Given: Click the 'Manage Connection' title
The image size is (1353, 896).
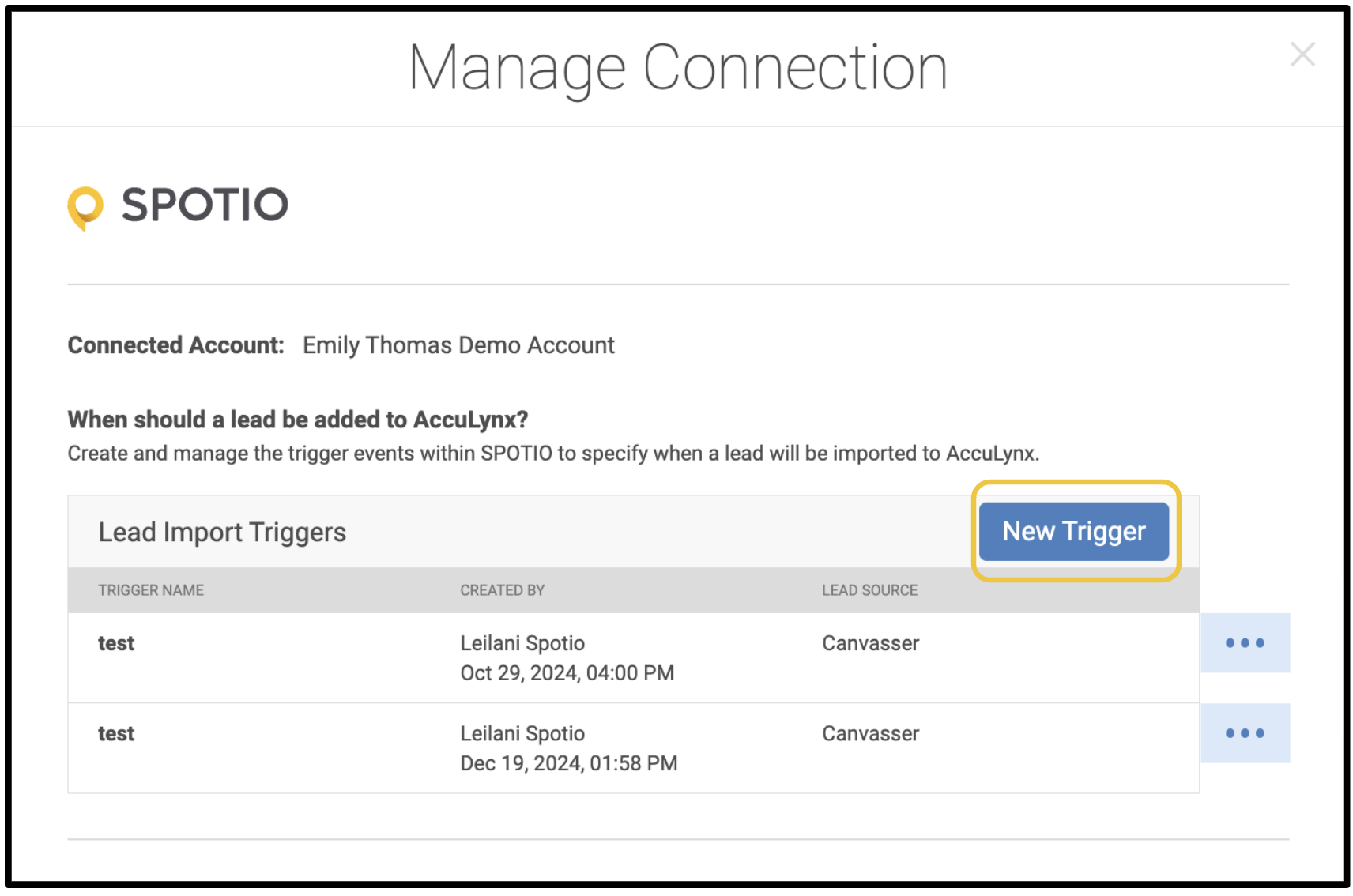Looking at the screenshot, I should point(677,69).
